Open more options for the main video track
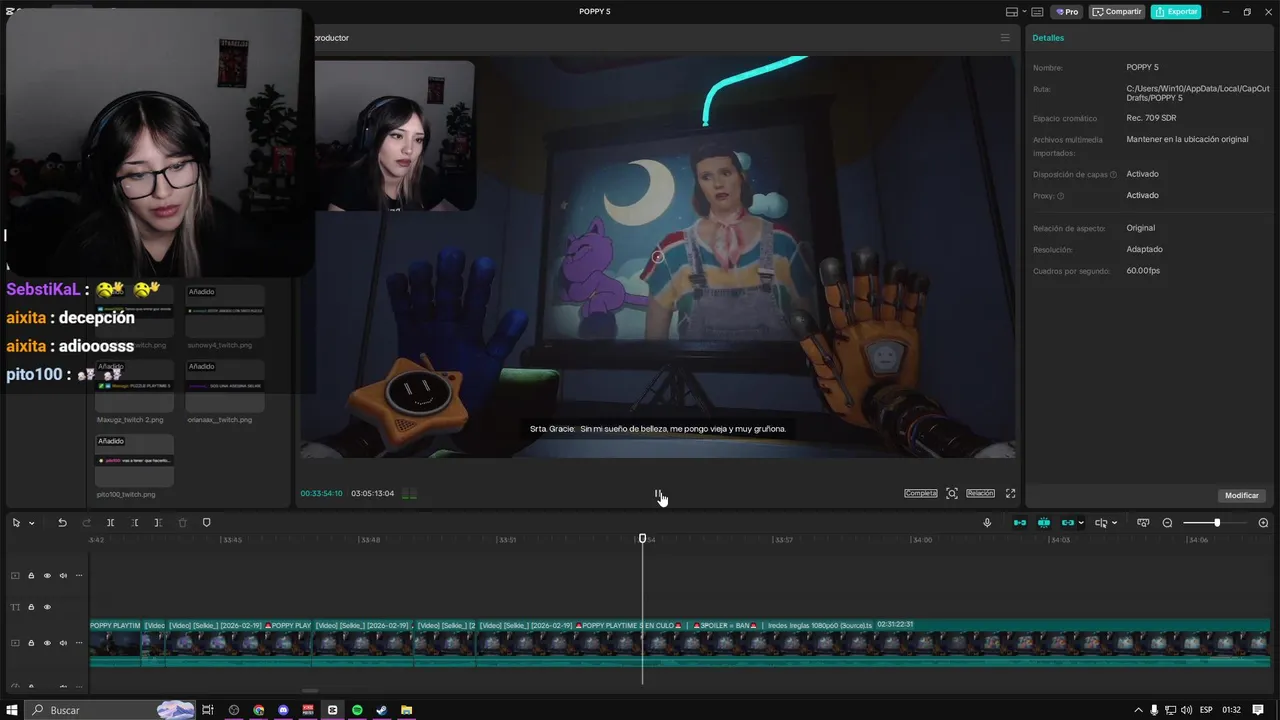Image resolution: width=1280 pixels, height=720 pixels. coord(79,643)
